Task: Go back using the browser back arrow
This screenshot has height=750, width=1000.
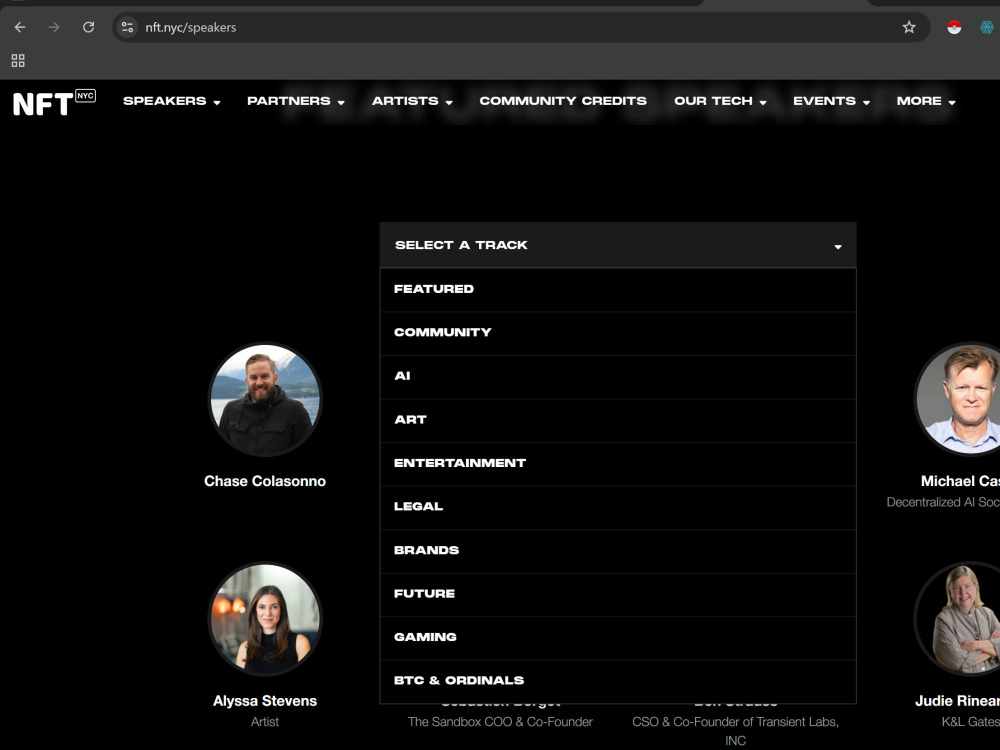Action: [x=20, y=27]
